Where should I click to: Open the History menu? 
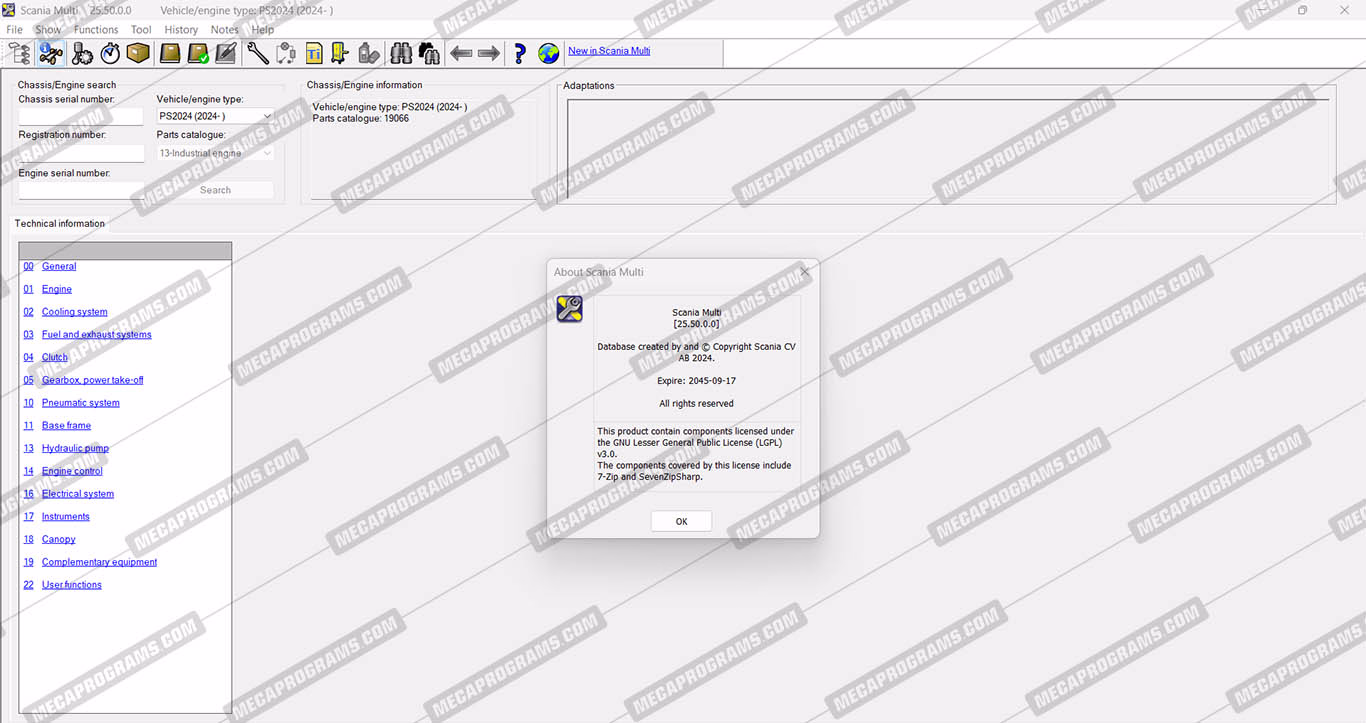point(181,30)
